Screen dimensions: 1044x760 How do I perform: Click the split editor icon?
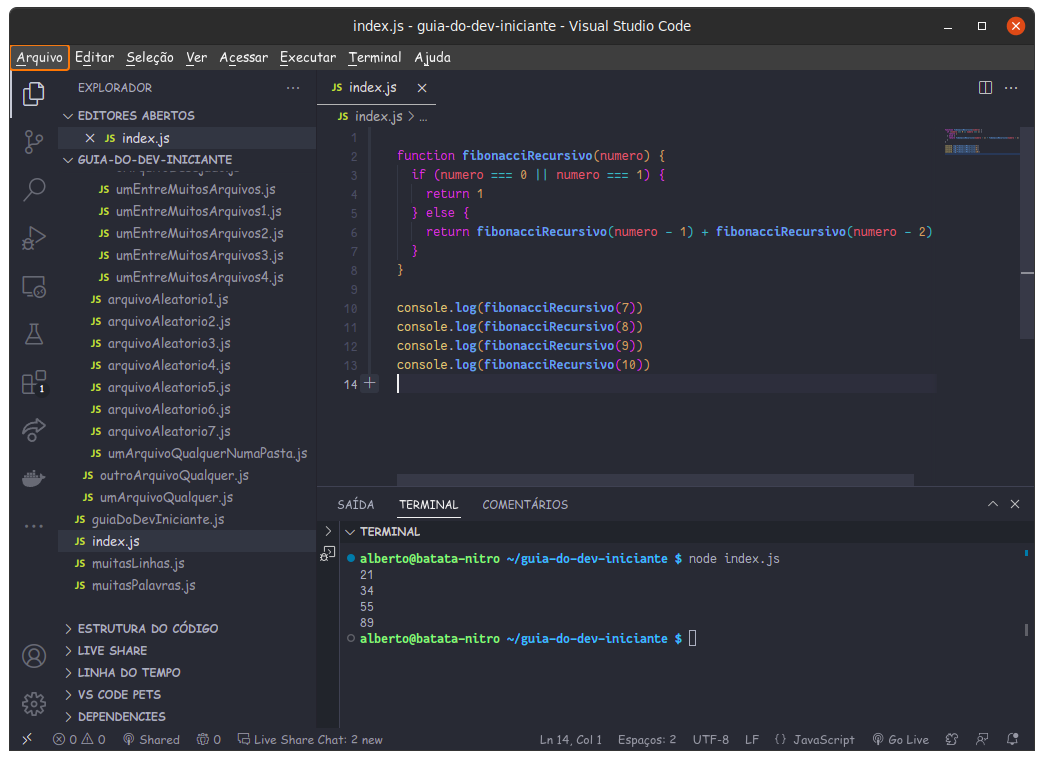pos(985,88)
